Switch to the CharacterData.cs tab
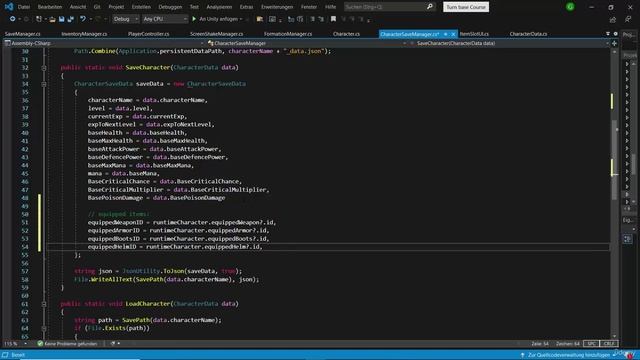 point(529,34)
